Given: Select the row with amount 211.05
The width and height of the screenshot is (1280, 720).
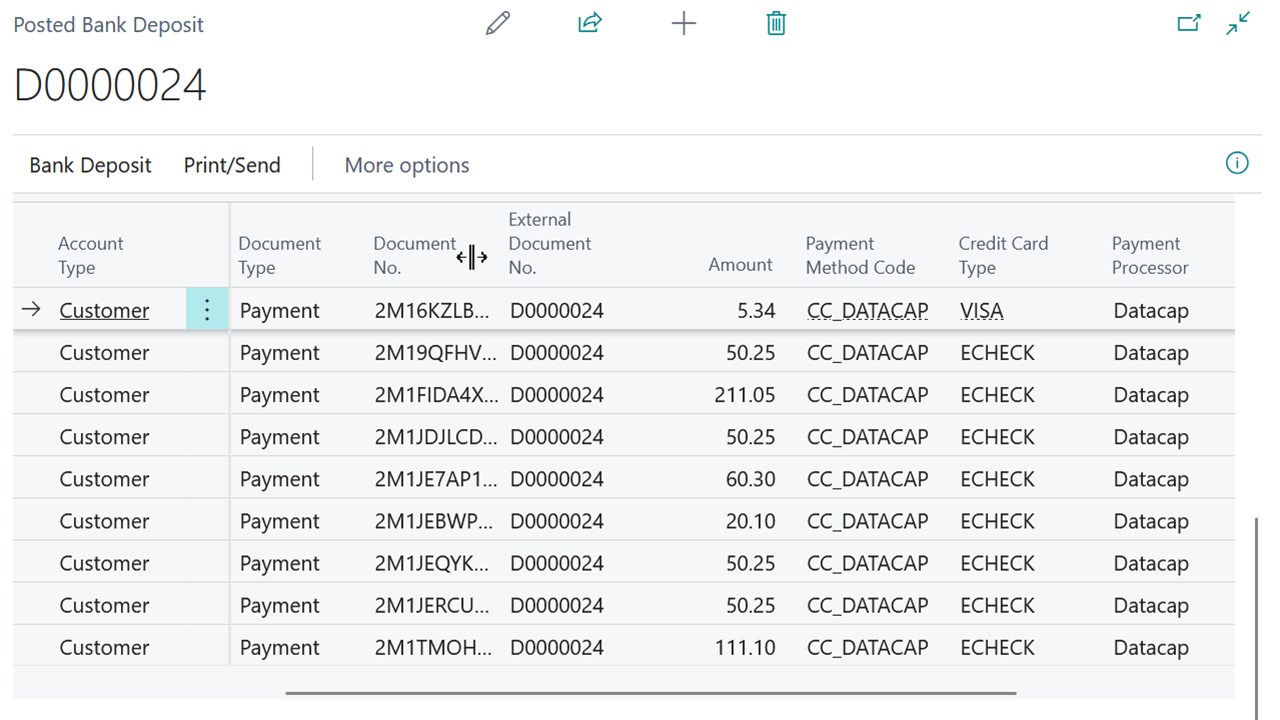Looking at the screenshot, I should [744, 395].
